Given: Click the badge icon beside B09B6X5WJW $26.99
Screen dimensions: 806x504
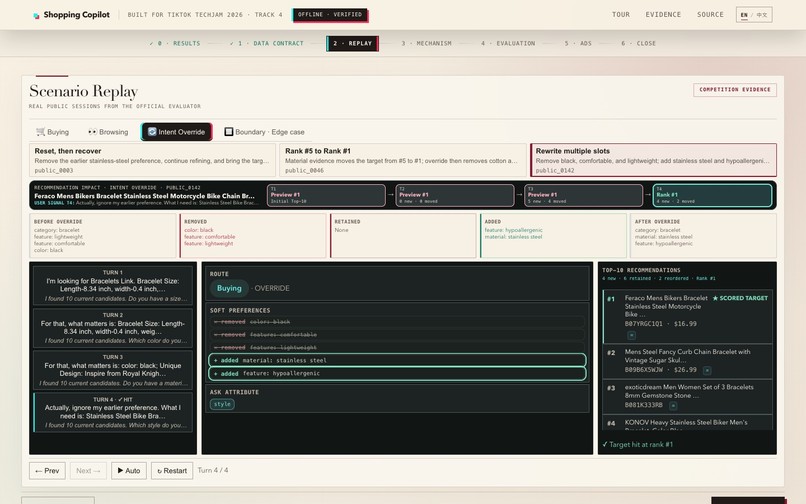Looking at the screenshot, I should pyautogui.click(x=707, y=370).
